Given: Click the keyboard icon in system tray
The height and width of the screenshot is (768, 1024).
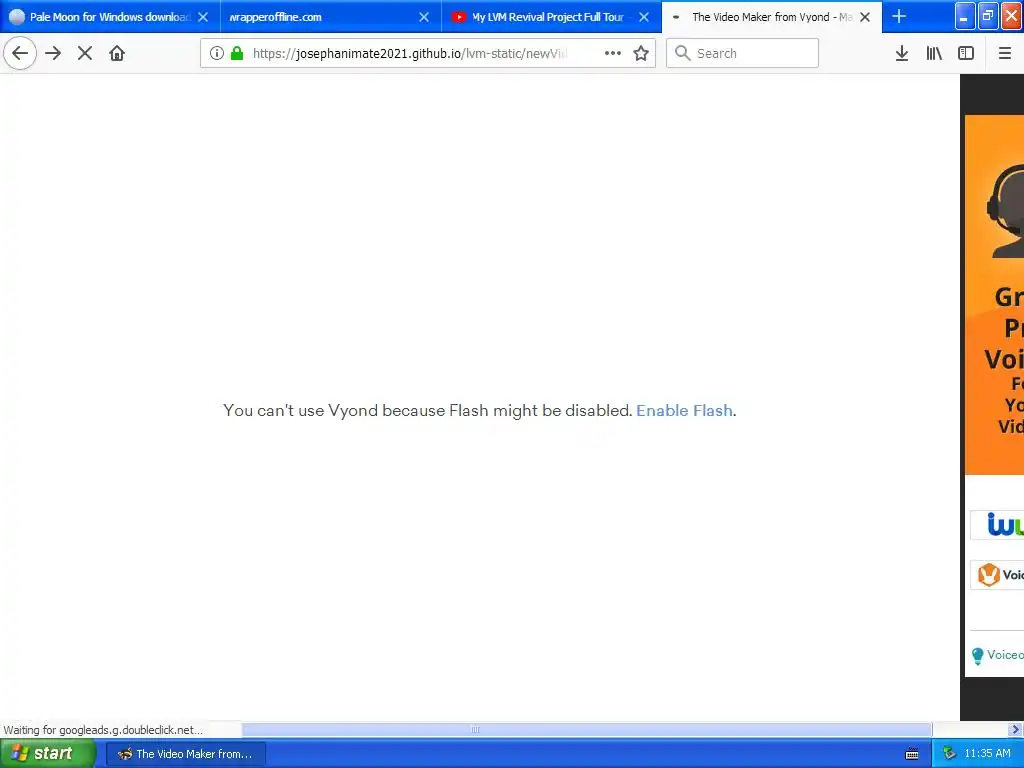Looking at the screenshot, I should point(912,754).
